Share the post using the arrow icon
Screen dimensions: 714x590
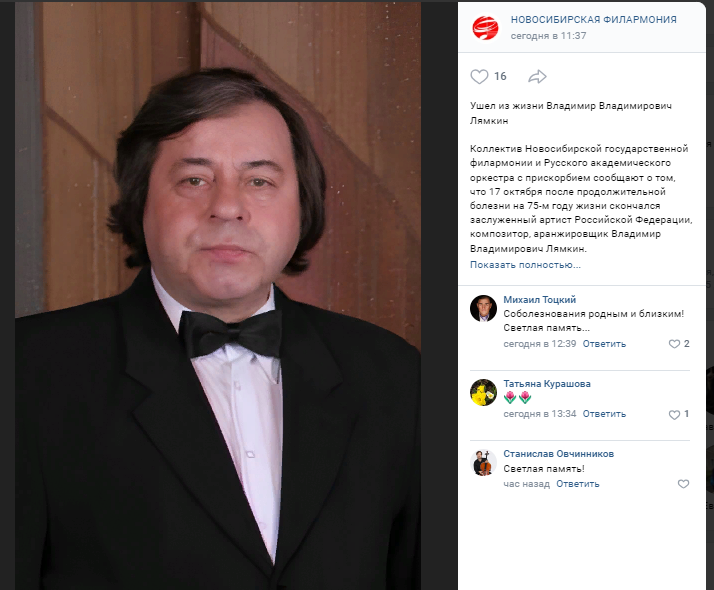coord(537,76)
